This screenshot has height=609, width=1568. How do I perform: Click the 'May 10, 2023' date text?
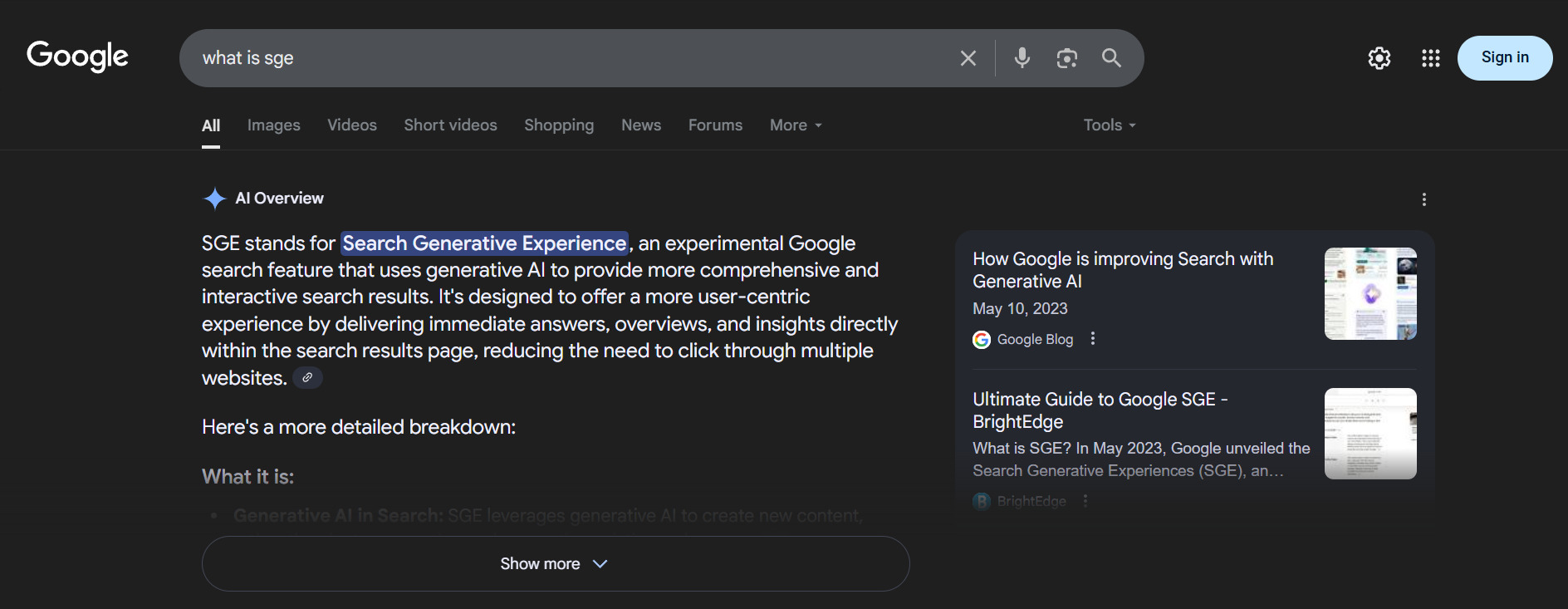tap(1020, 308)
